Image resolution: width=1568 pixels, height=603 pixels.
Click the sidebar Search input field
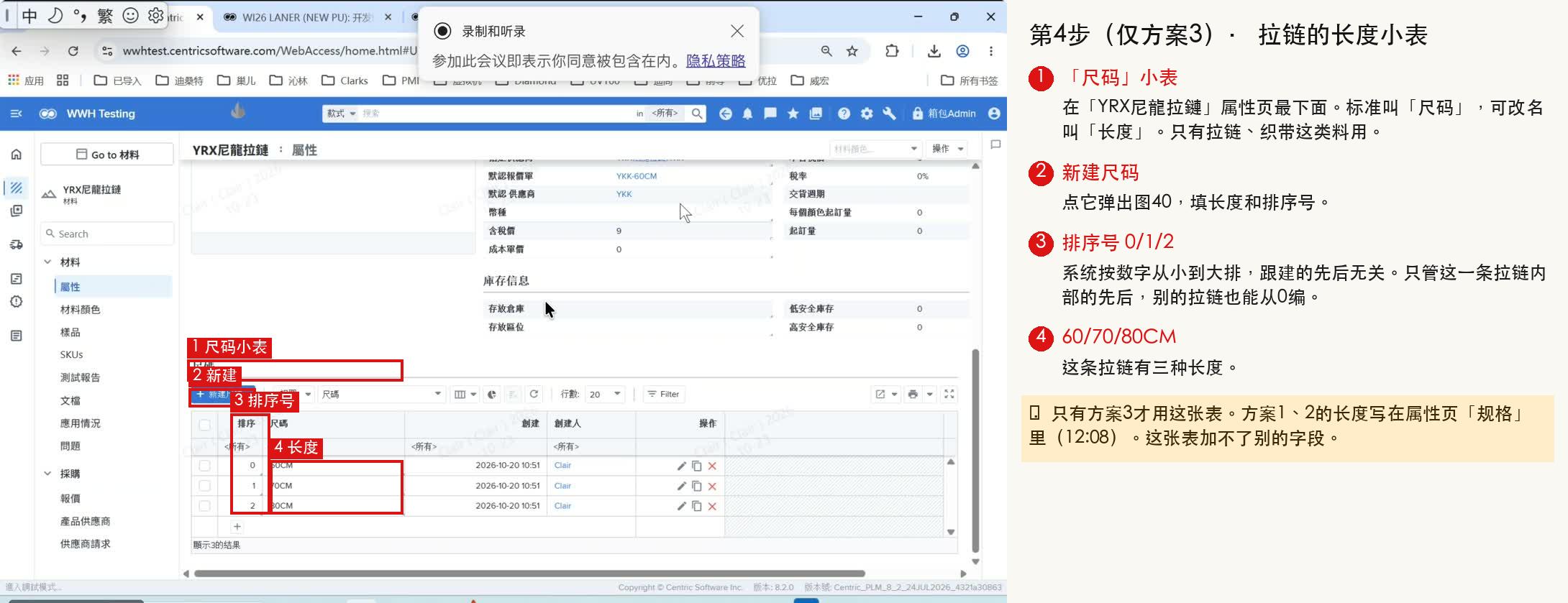click(107, 234)
